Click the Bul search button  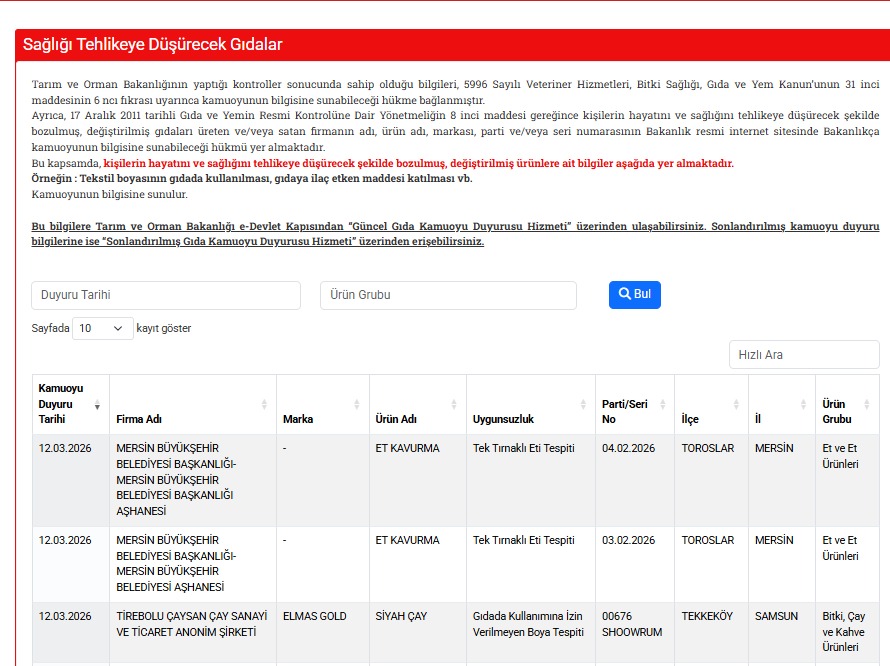(635, 294)
